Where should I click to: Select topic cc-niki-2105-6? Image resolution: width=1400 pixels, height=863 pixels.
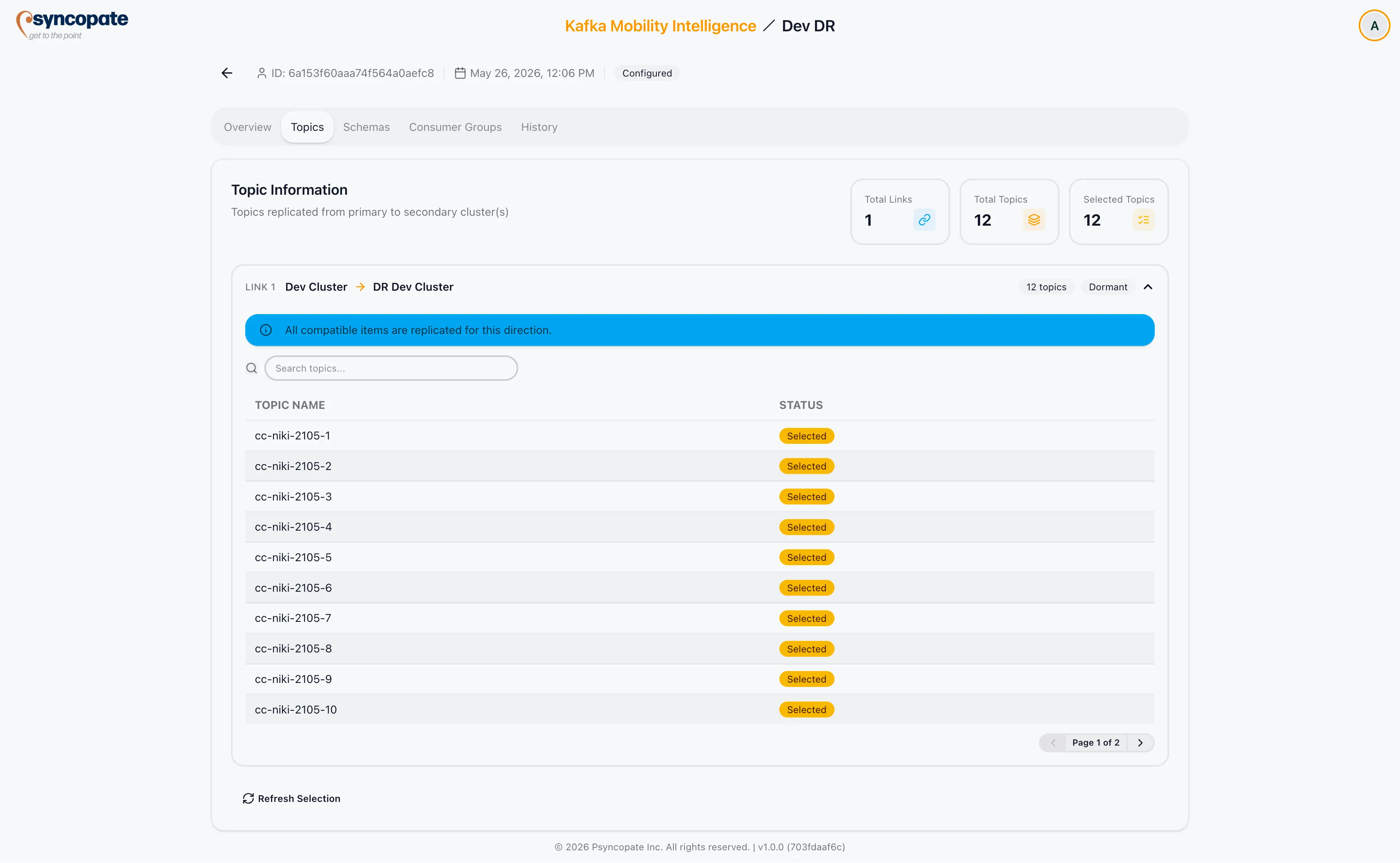(x=700, y=588)
